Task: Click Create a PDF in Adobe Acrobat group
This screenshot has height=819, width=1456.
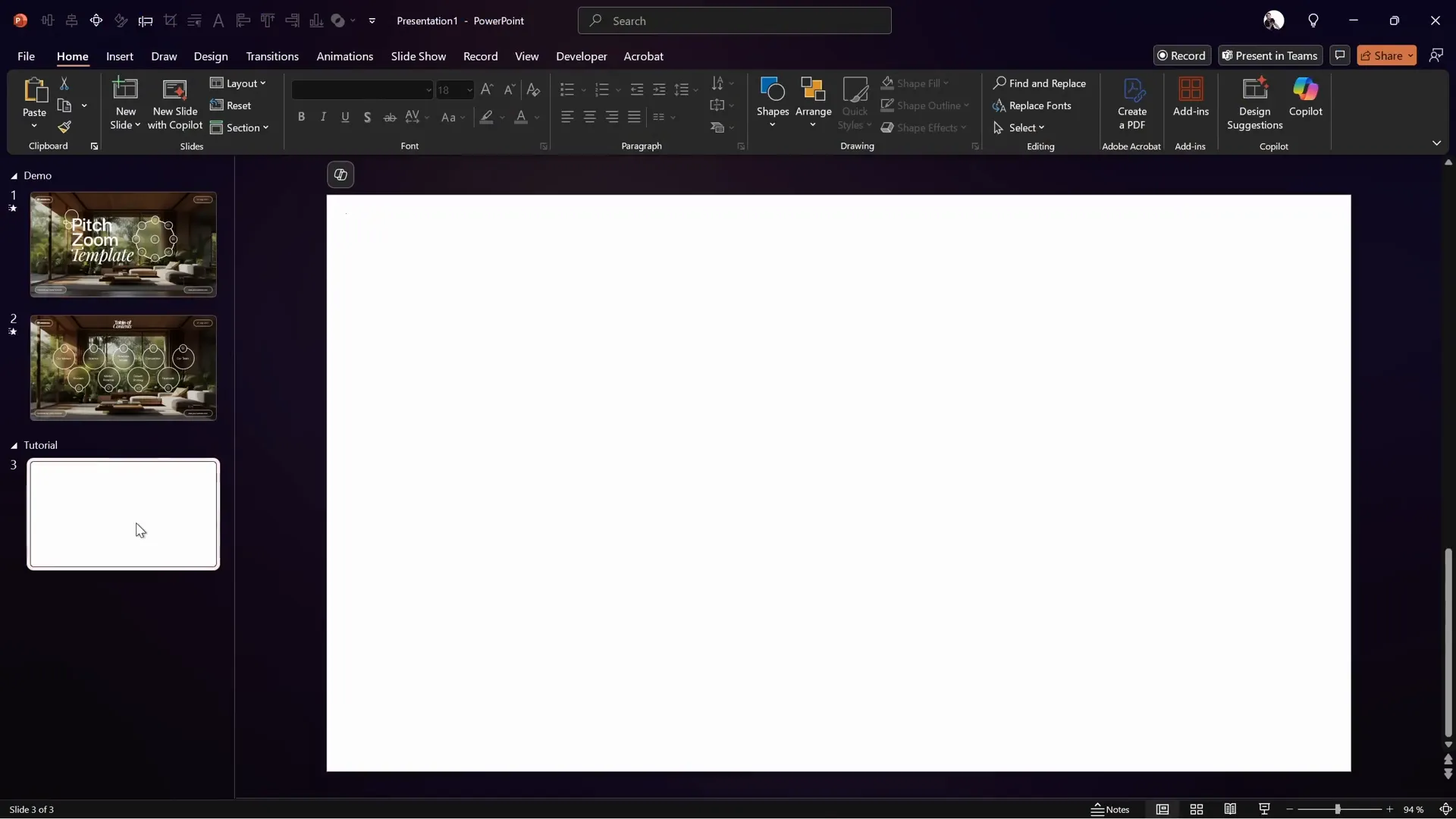Action: pyautogui.click(x=1131, y=101)
